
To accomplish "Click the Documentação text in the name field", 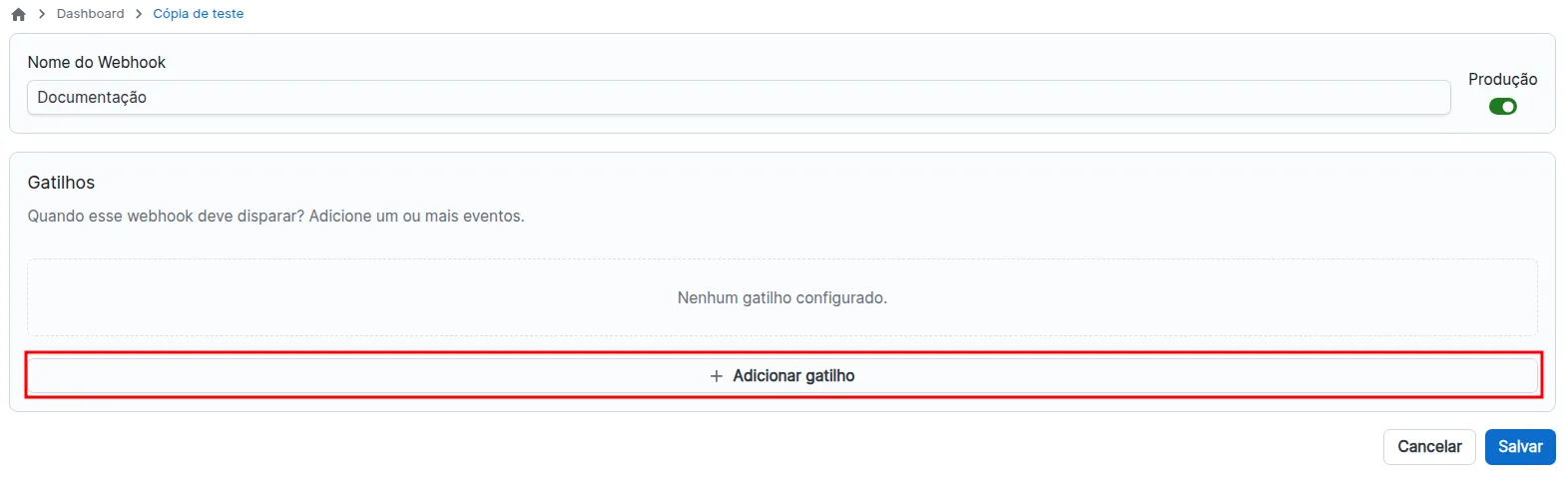I will (92, 98).
